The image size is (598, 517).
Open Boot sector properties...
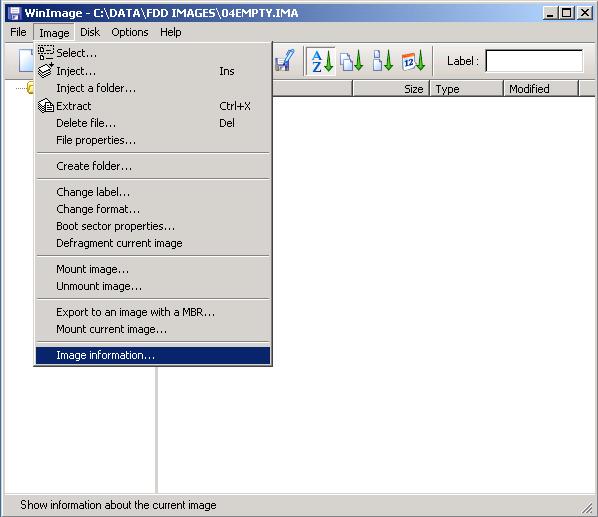(x=153, y=226)
